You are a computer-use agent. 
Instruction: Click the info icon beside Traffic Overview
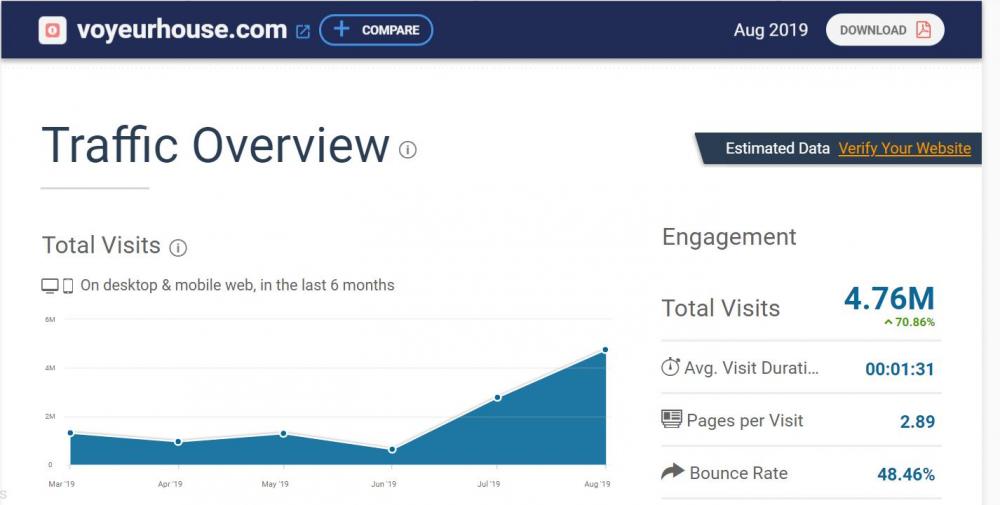[x=407, y=150]
